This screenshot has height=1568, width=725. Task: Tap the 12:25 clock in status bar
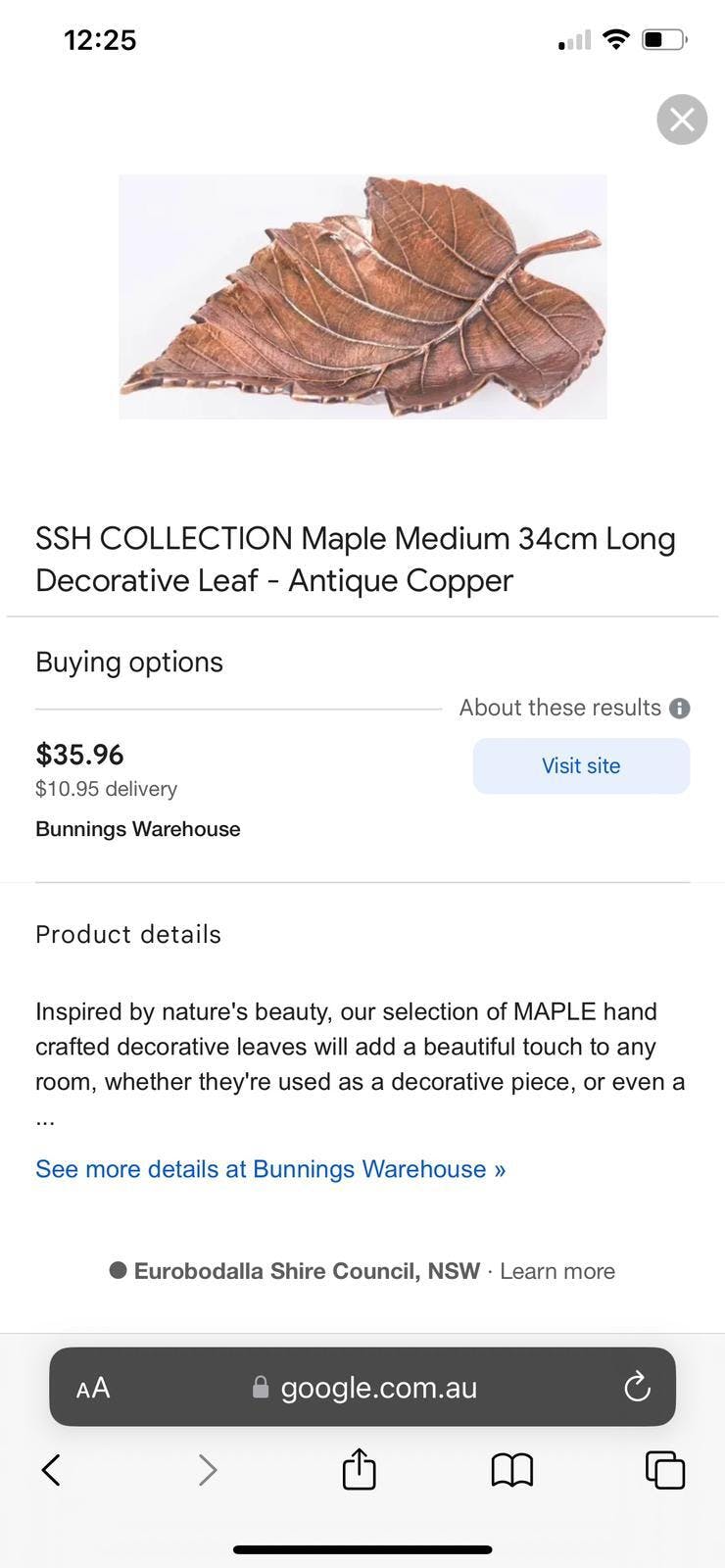(x=100, y=40)
